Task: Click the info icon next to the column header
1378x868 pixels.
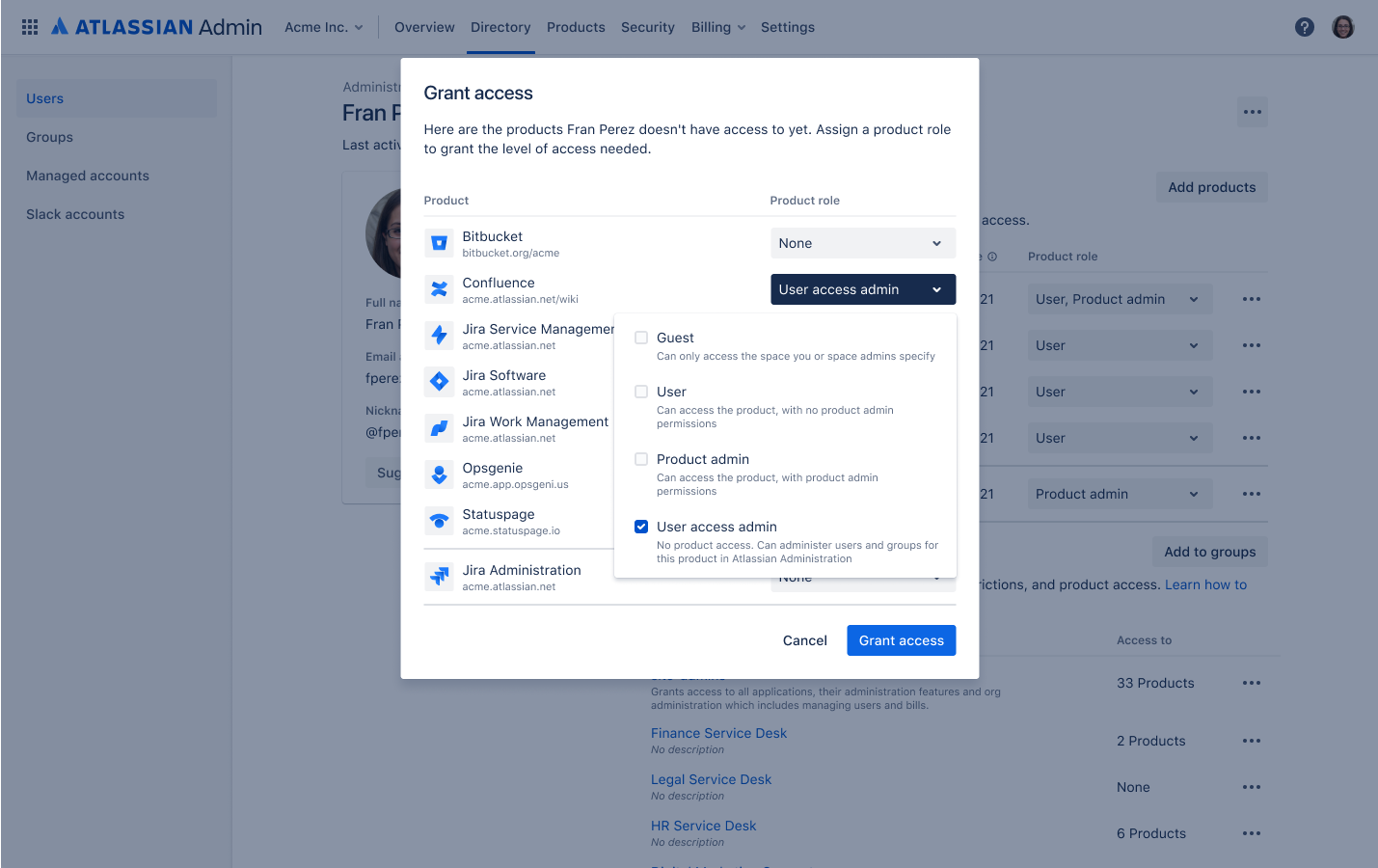Action: point(992,257)
